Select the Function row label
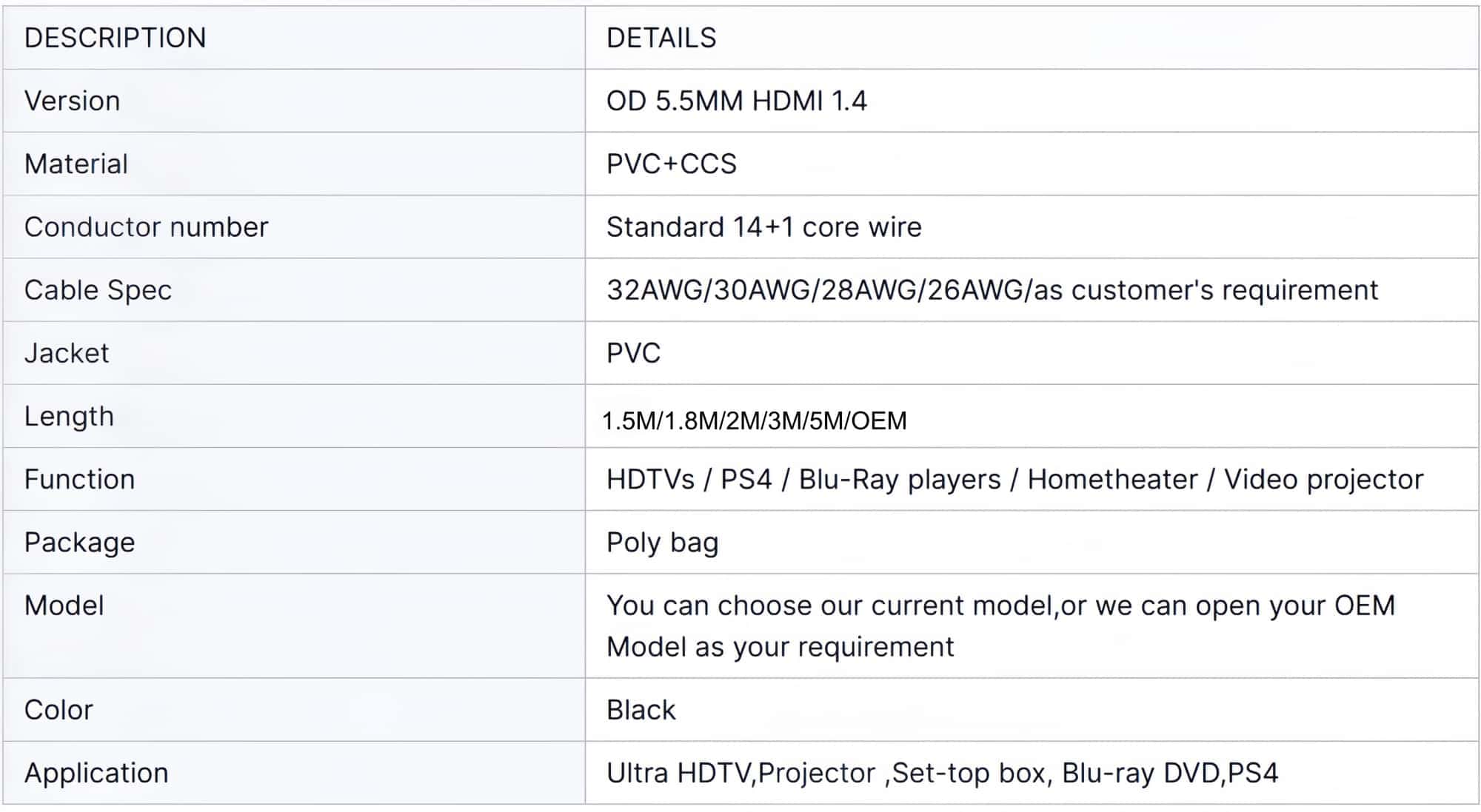Image resolution: width=1481 pixels, height=812 pixels. [79, 479]
